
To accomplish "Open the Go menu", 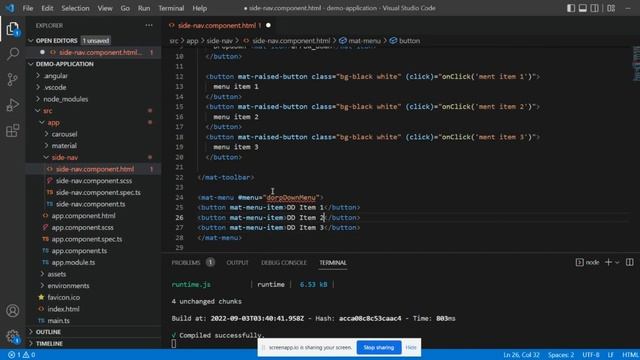I will tap(125, 8).
